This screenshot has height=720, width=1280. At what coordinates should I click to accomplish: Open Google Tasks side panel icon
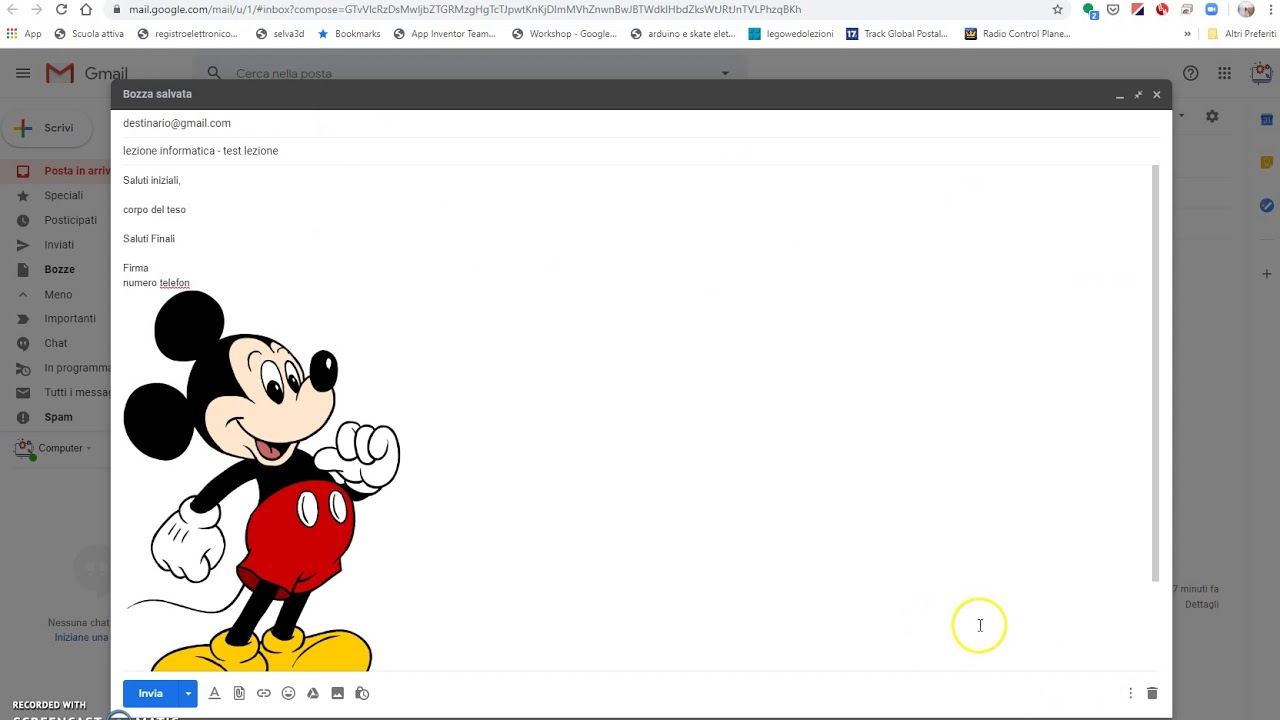(x=1266, y=205)
